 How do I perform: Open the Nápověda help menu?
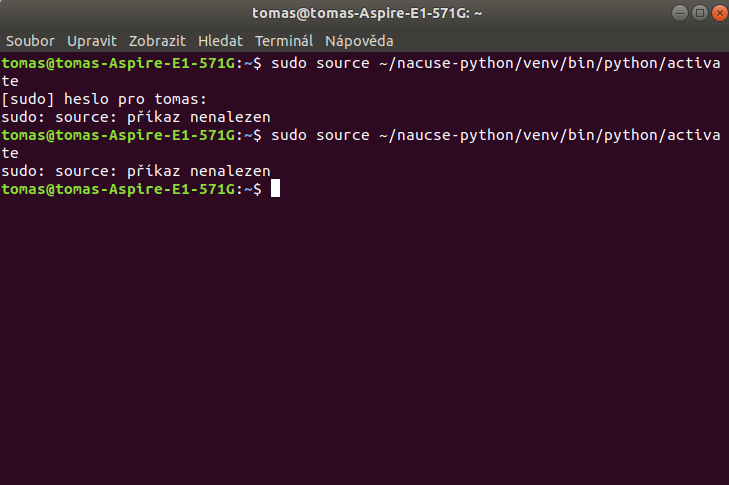click(359, 41)
